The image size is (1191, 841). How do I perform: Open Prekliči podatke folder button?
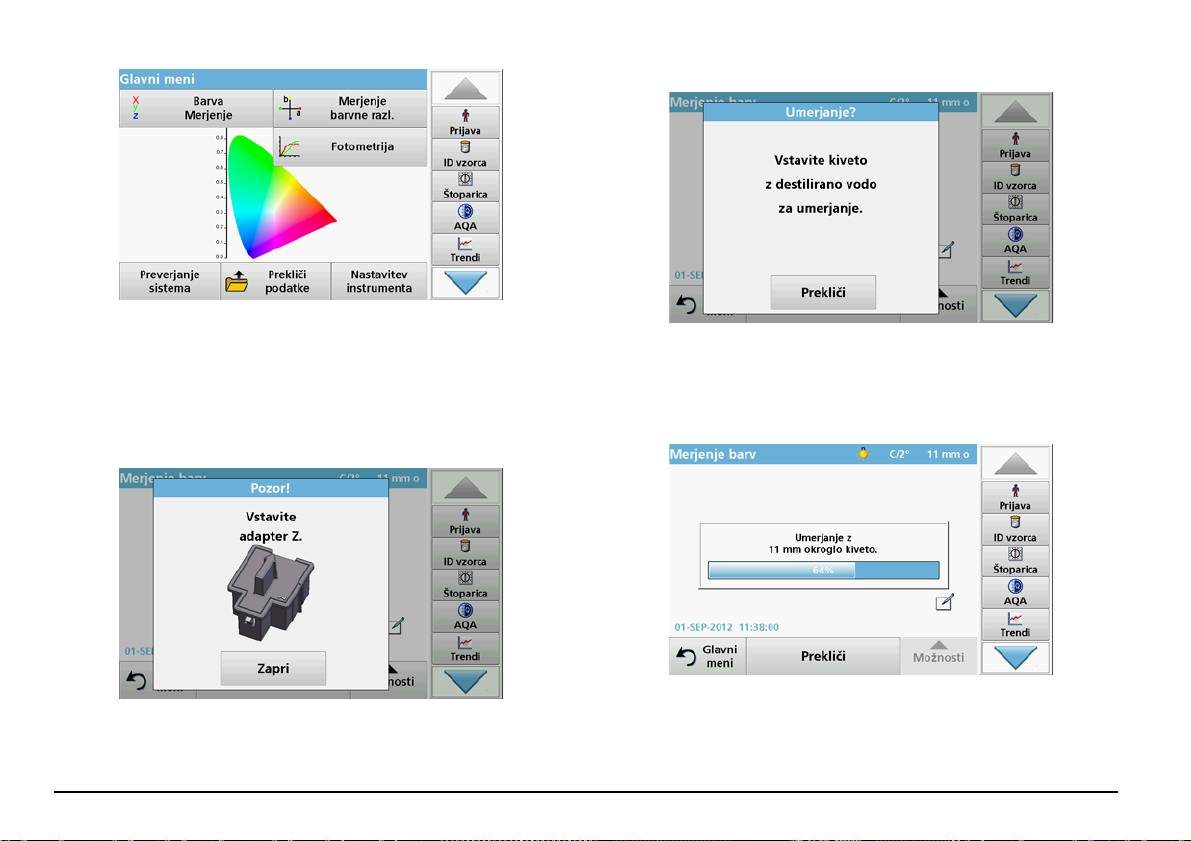tap(272, 282)
